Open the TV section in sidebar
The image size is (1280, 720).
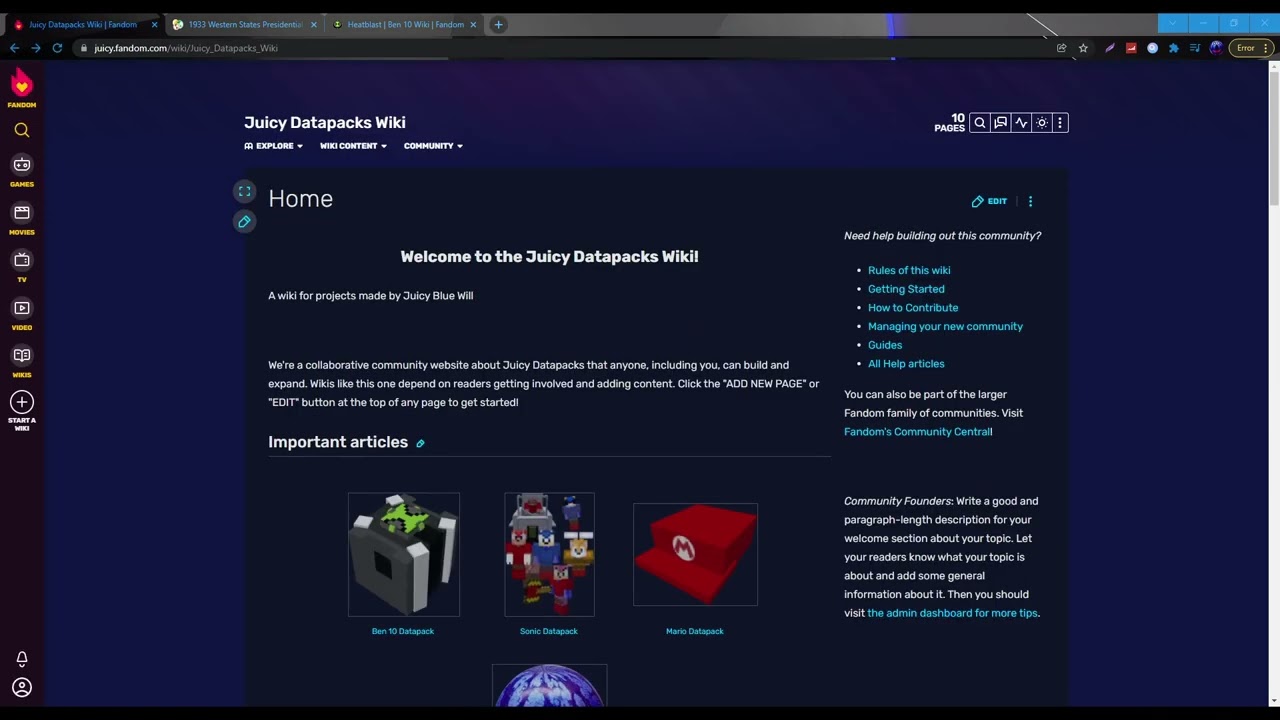click(22, 266)
